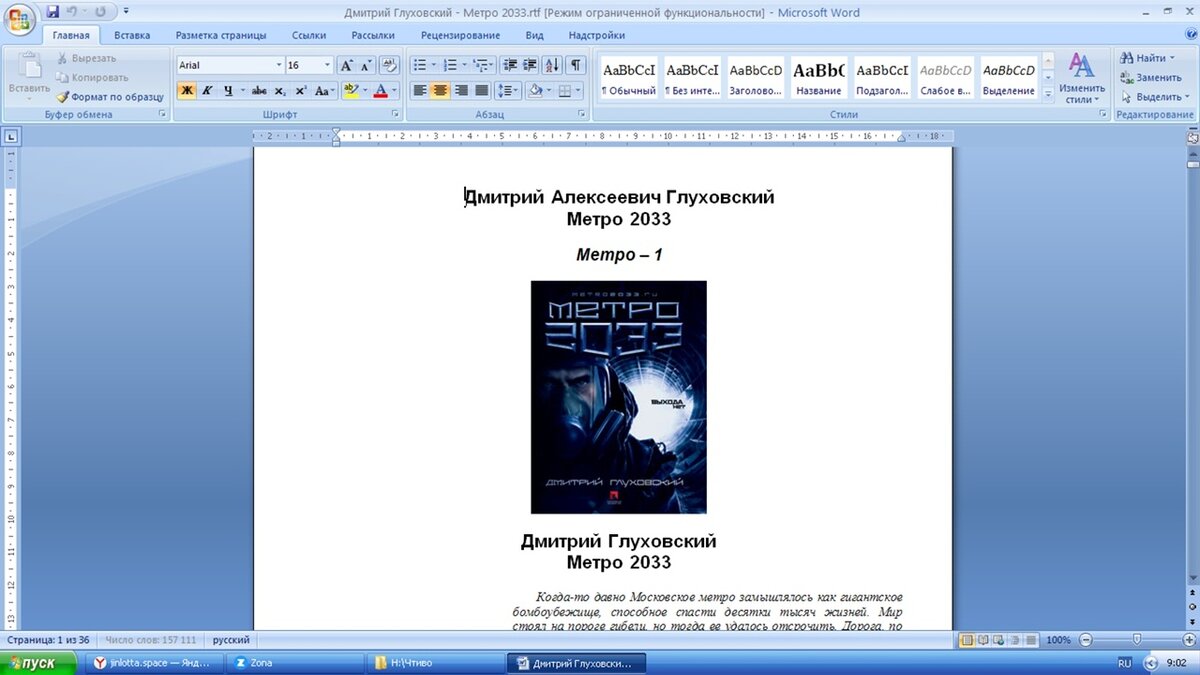Align text to the right
The width and height of the screenshot is (1200, 675).
point(461,90)
